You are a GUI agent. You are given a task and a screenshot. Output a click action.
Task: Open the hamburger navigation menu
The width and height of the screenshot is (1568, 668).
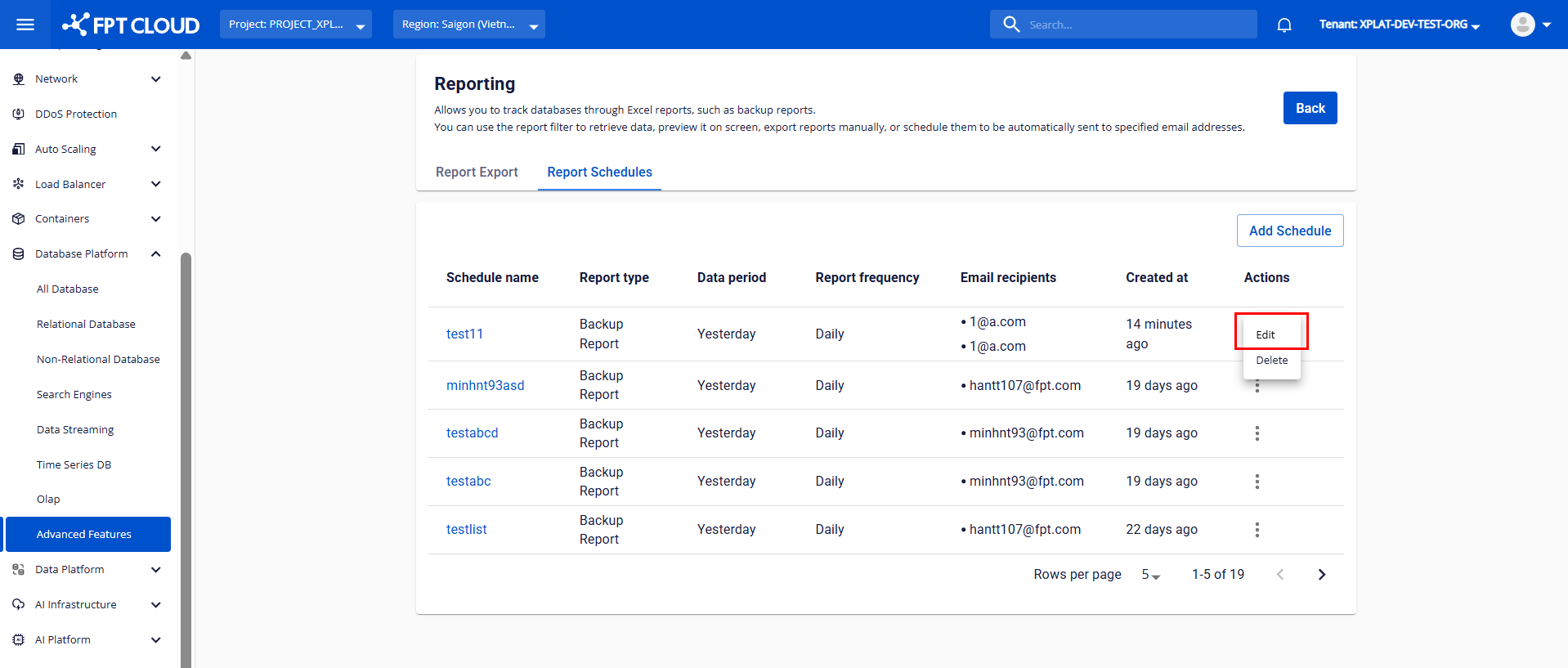(x=25, y=25)
